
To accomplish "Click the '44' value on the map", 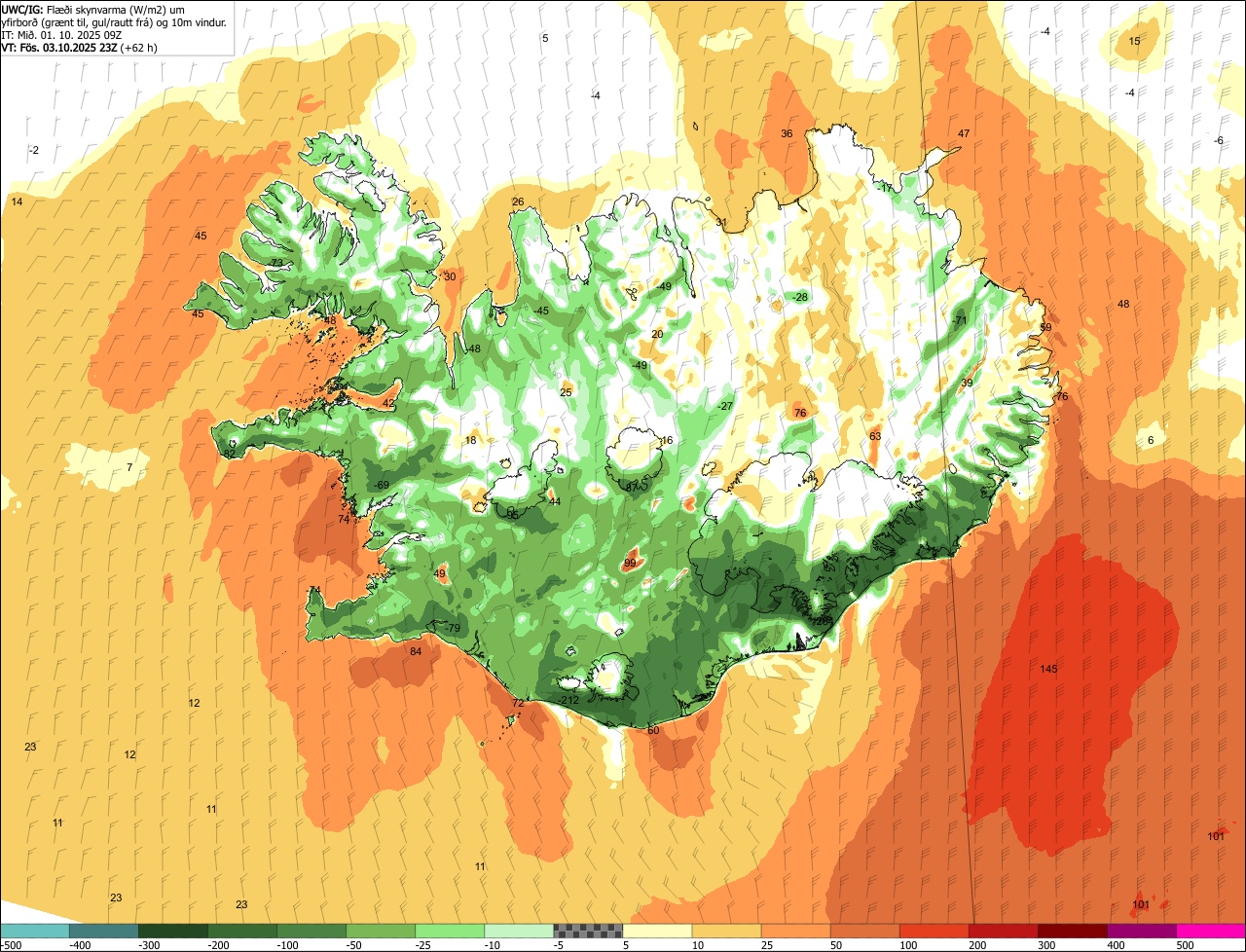I will (x=555, y=501).
